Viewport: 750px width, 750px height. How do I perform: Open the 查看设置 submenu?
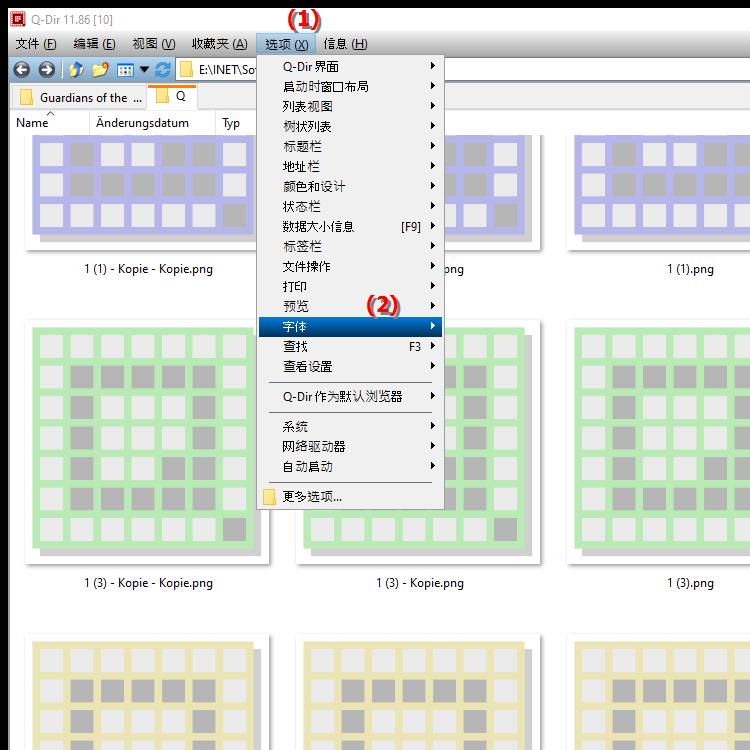[x=350, y=366]
